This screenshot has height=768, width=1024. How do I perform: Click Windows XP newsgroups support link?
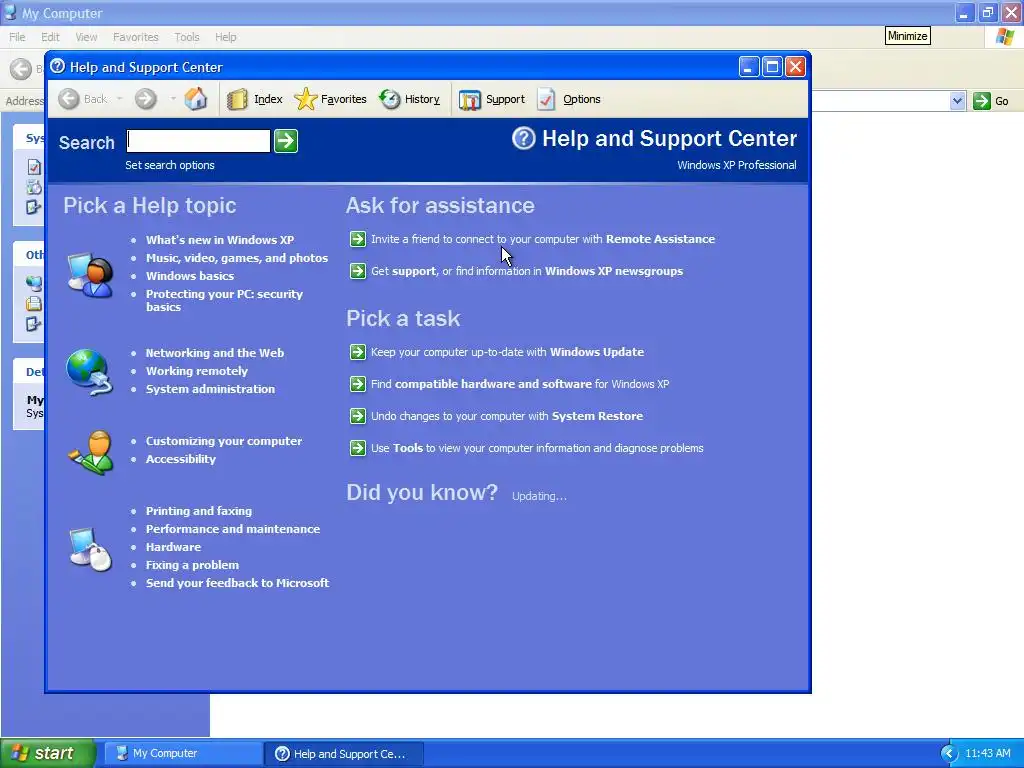[x=527, y=271]
